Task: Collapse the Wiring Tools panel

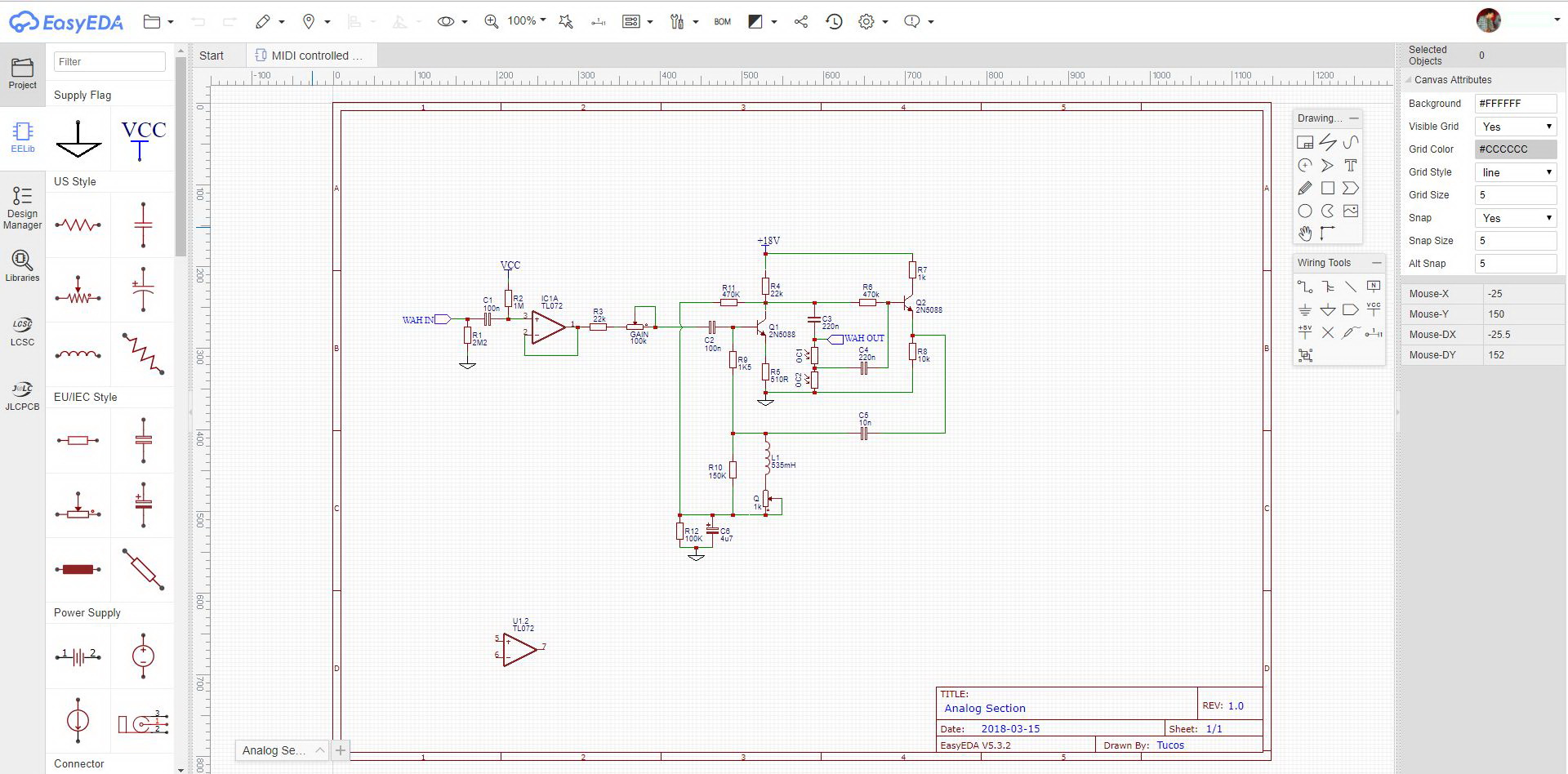Action: click(1376, 263)
